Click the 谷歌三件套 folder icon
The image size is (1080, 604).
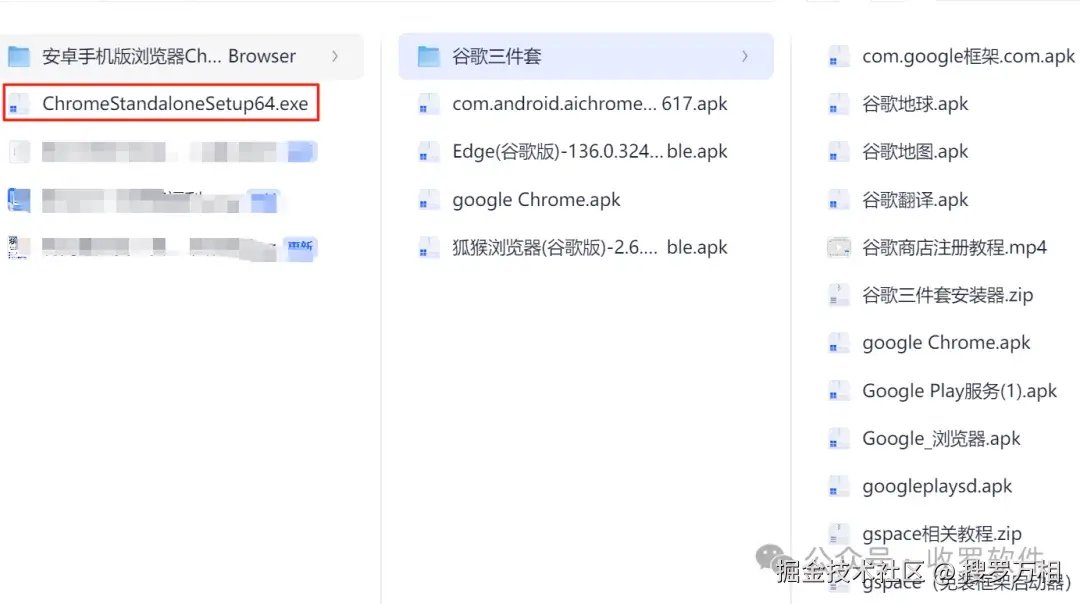(x=428, y=56)
